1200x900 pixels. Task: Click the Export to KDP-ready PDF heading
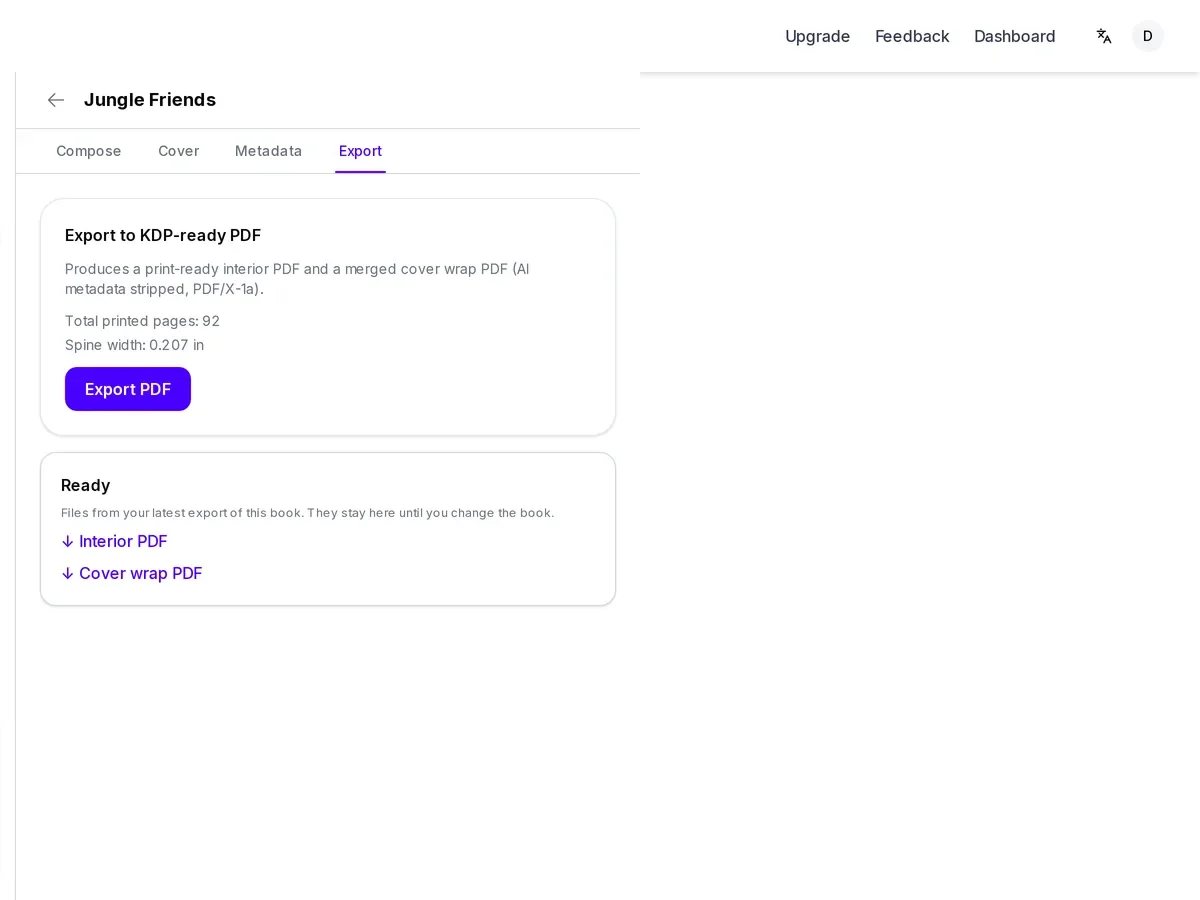coord(163,235)
